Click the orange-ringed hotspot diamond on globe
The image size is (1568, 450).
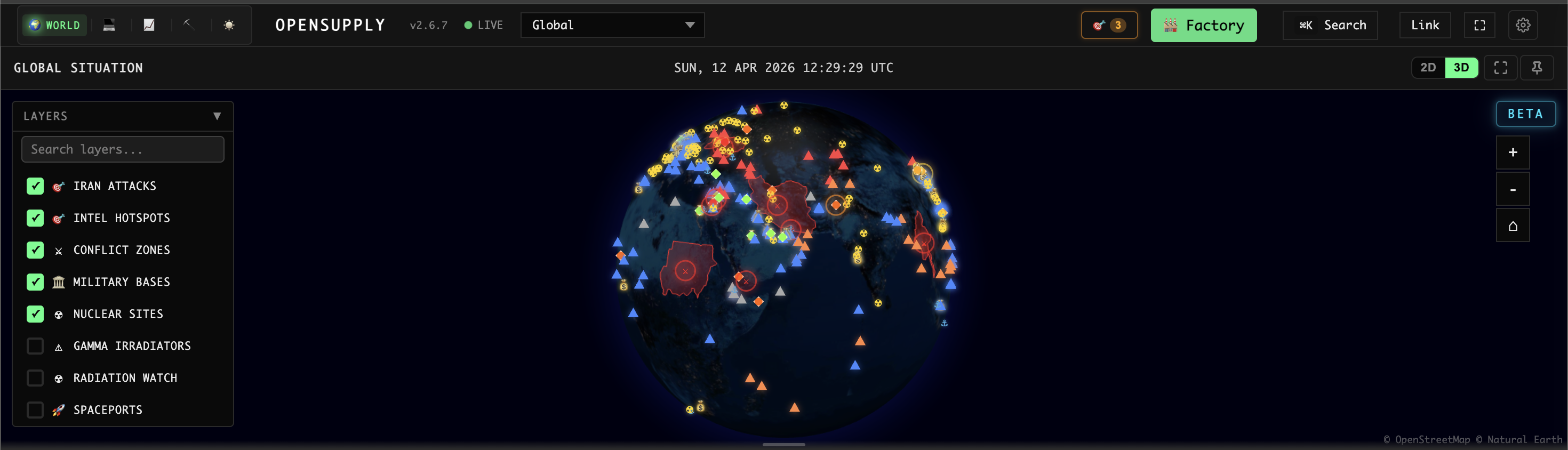click(836, 205)
